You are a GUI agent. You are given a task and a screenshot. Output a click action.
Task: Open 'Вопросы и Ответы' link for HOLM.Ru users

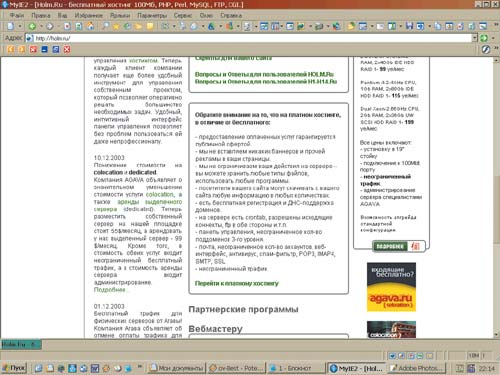pos(264,74)
